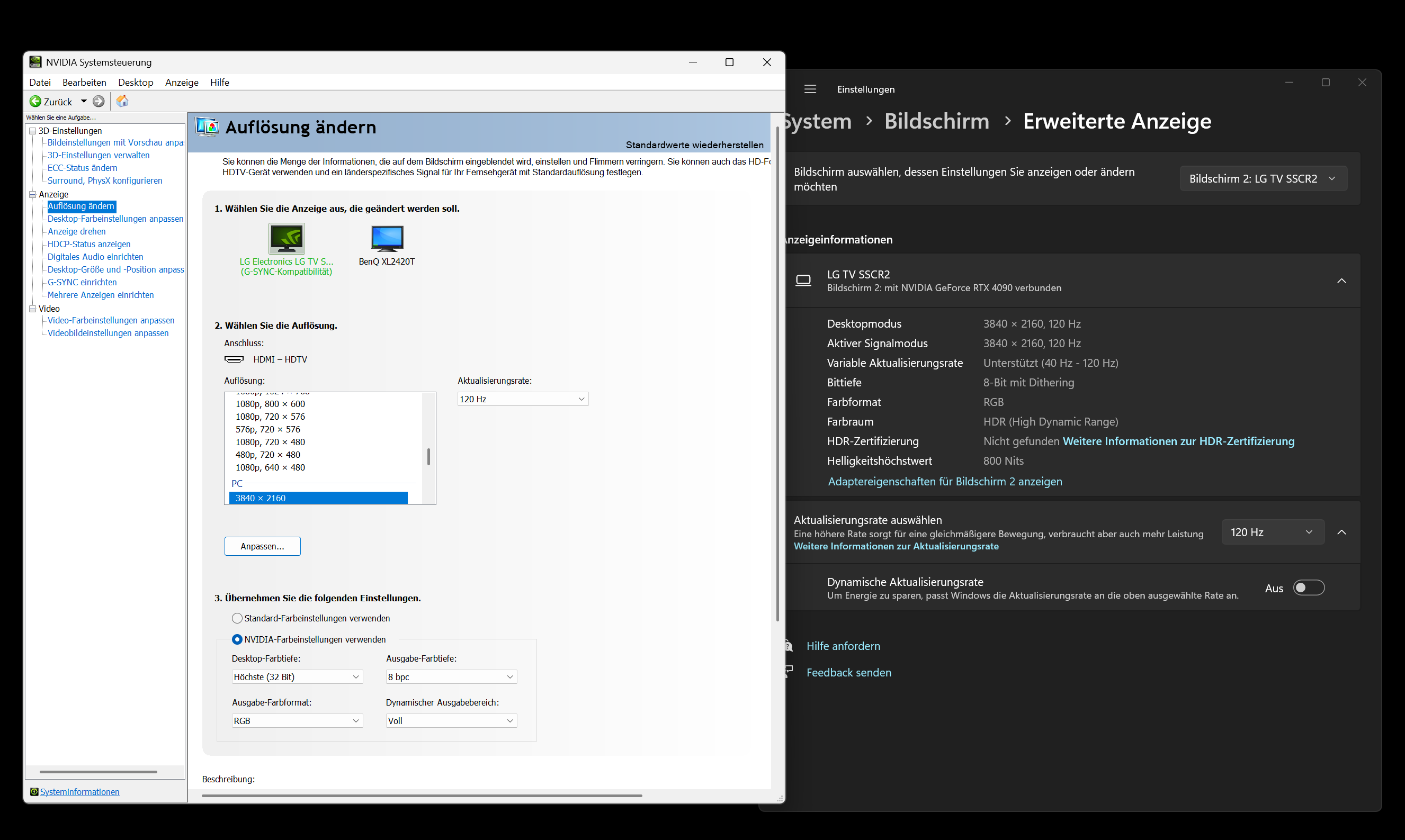This screenshot has height=840, width=1405.
Task: Select the 3840 × 2160 resolution entry
Action: pyautogui.click(x=317, y=498)
